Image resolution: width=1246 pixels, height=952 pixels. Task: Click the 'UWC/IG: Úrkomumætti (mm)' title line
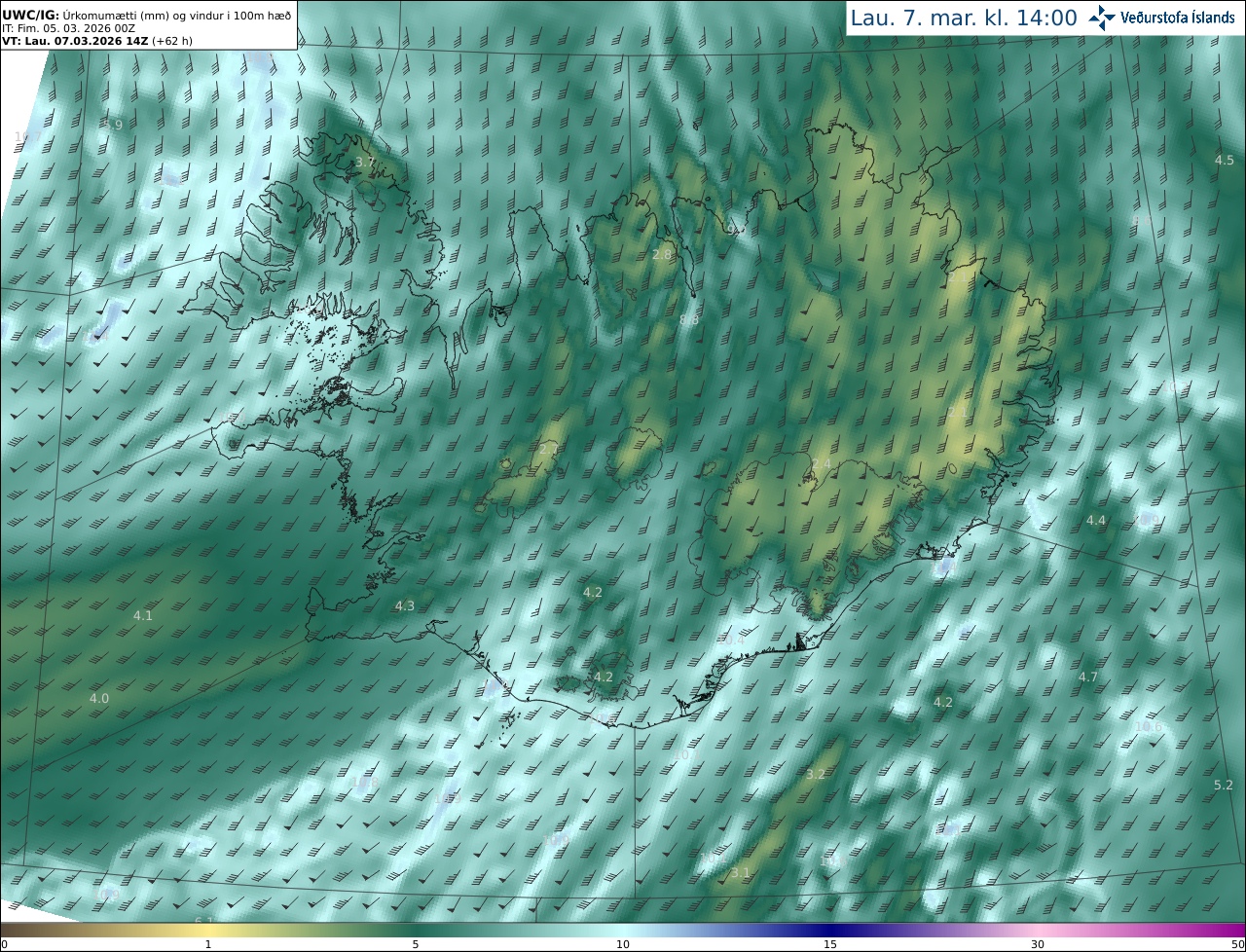coord(147,15)
